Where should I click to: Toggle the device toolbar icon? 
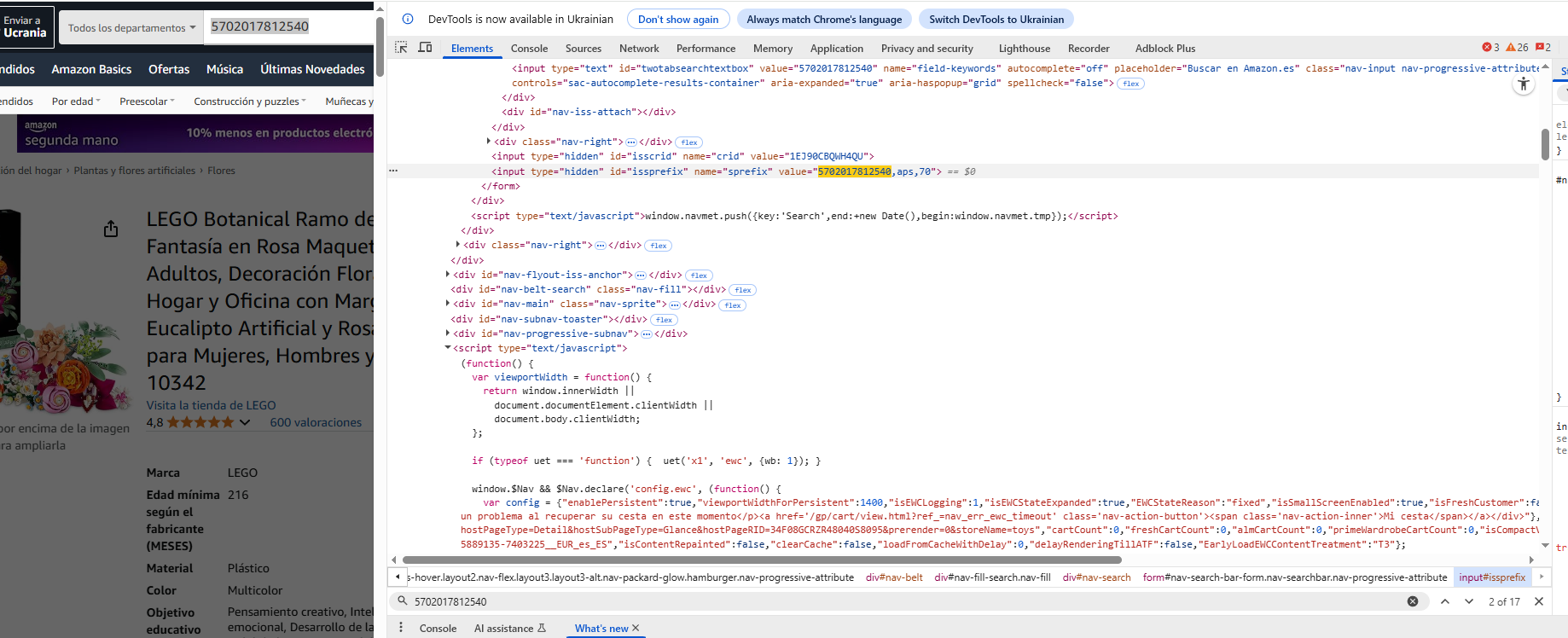[425, 48]
